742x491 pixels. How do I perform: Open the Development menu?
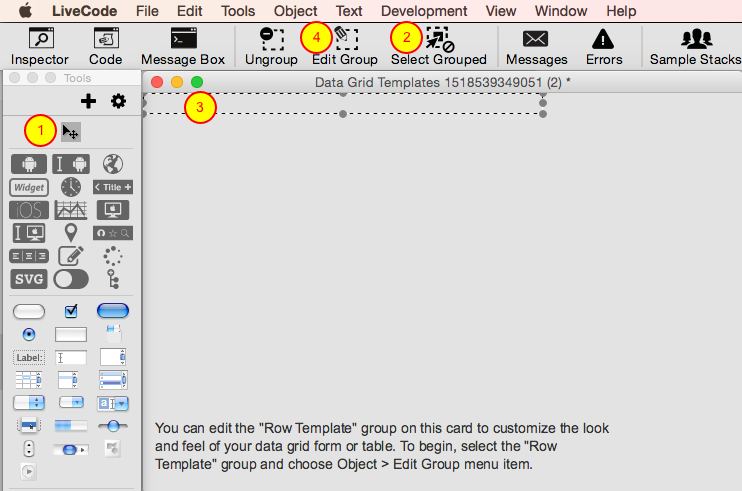pyautogui.click(x=424, y=11)
